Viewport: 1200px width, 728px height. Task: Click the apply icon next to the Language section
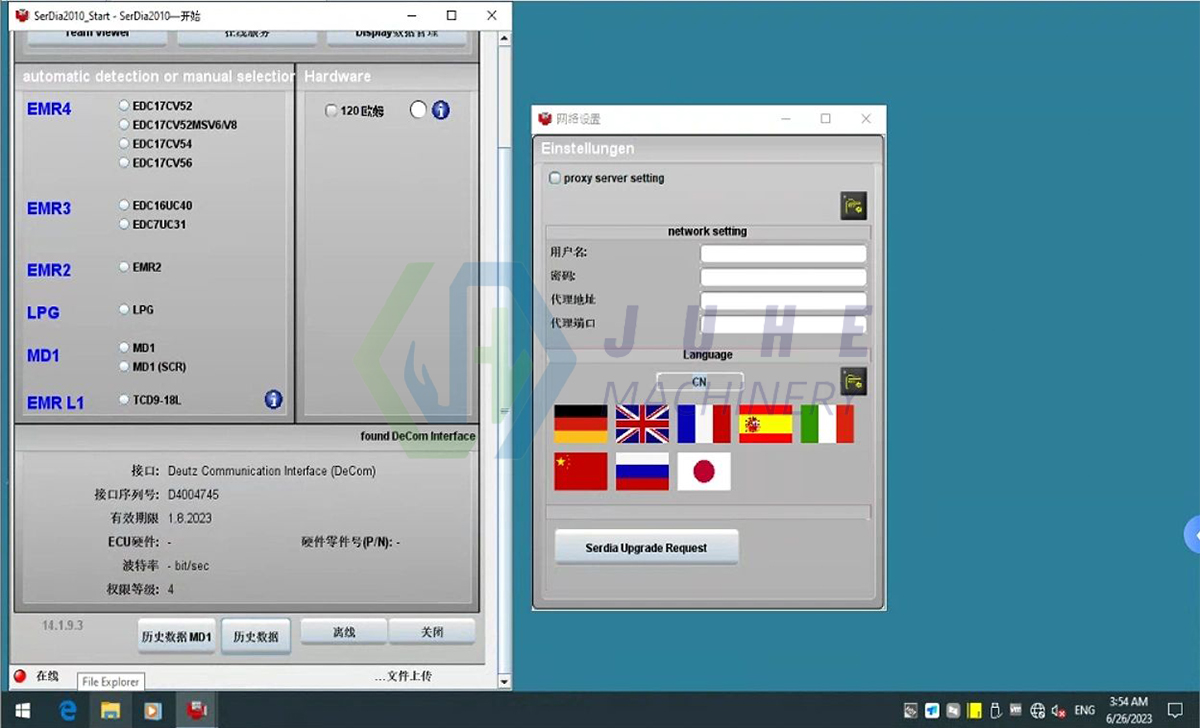click(853, 381)
